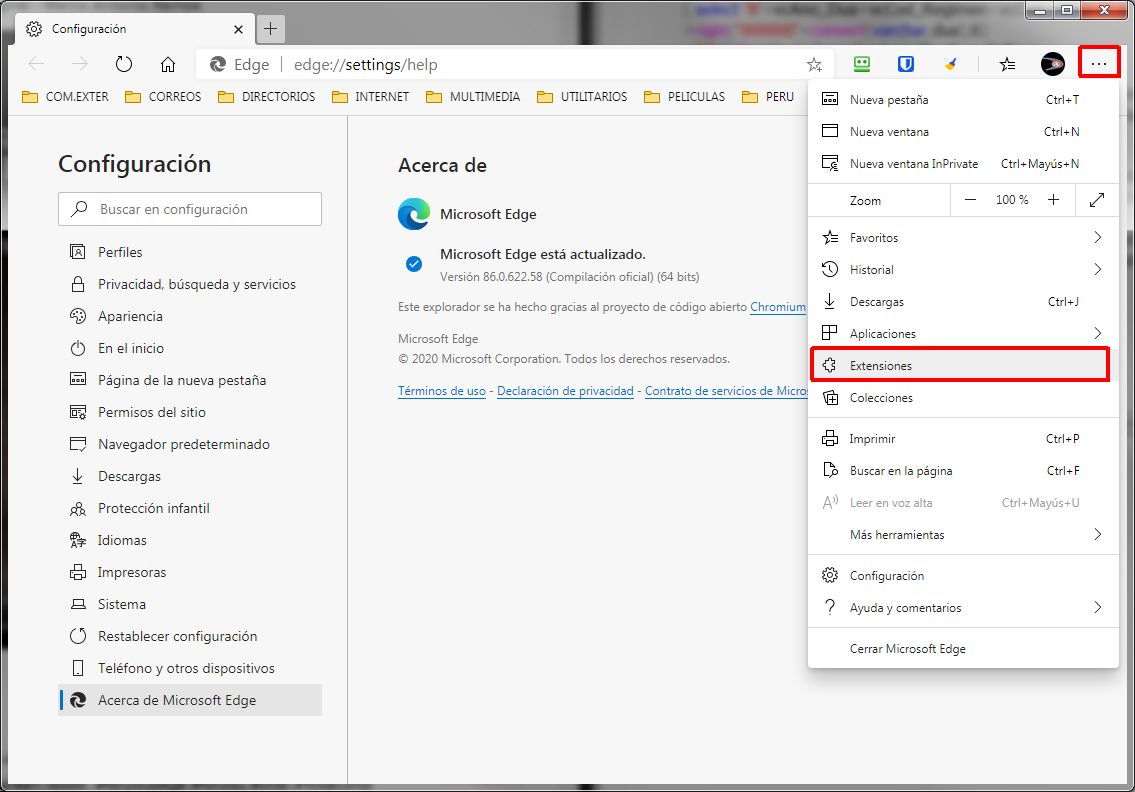Image resolution: width=1135 pixels, height=792 pixels.
Task: Open Descargas in settings sidebar
Action: (x=190, y=476)
